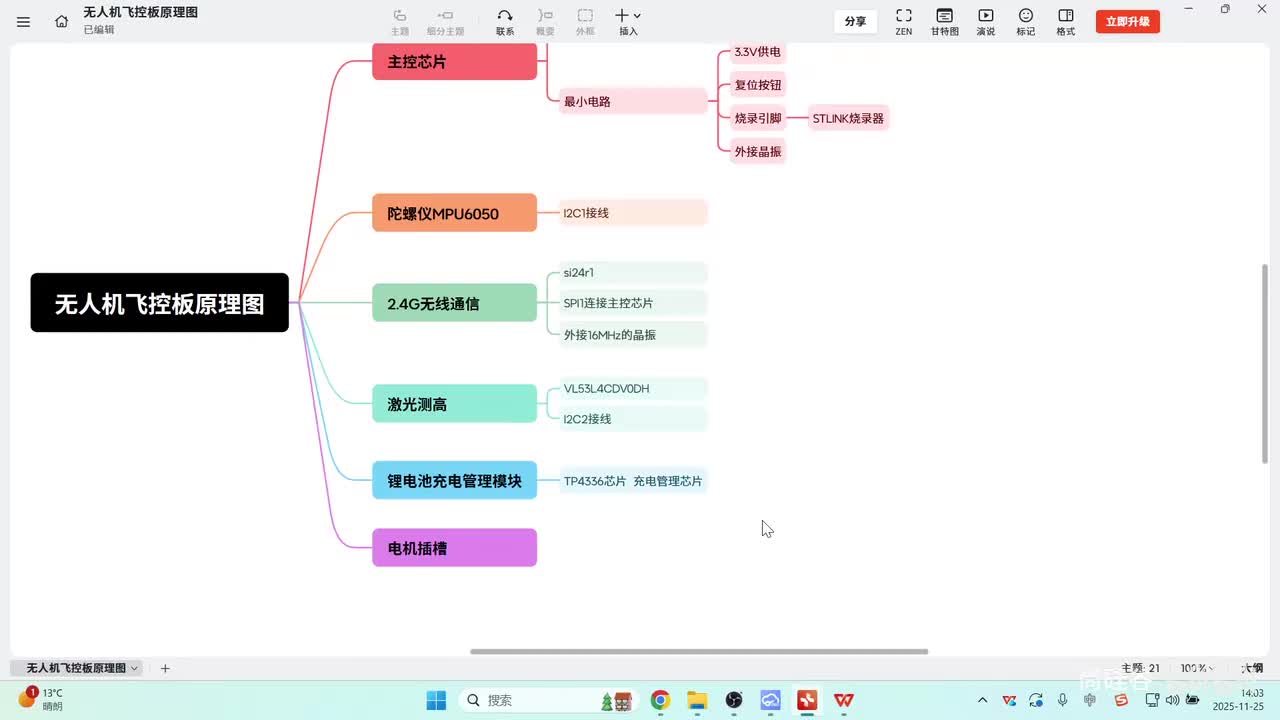Click the taskbar 搜索 search box
Image resolution: width=1280 pixels, height=720 pixels.
pos(548,700)
